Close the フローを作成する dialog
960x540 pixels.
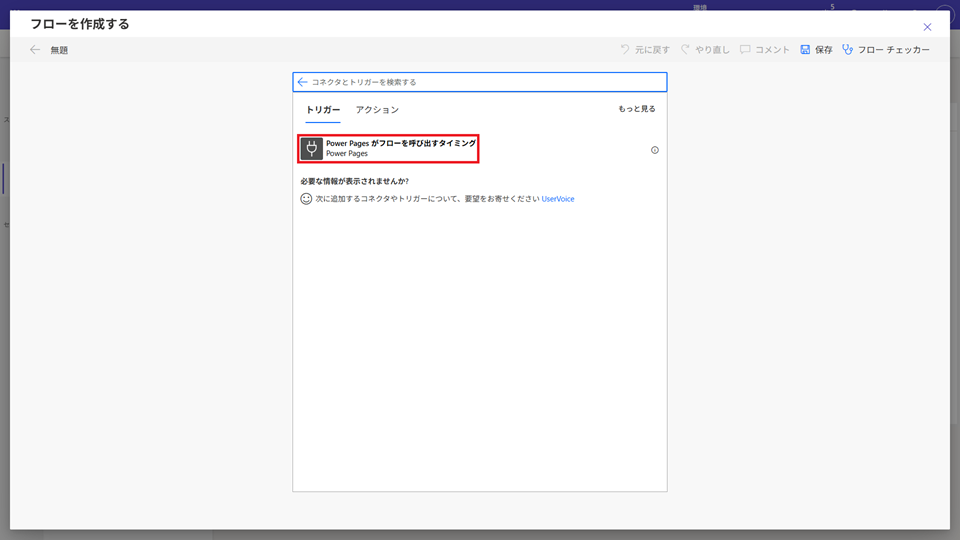coord(927,27)
